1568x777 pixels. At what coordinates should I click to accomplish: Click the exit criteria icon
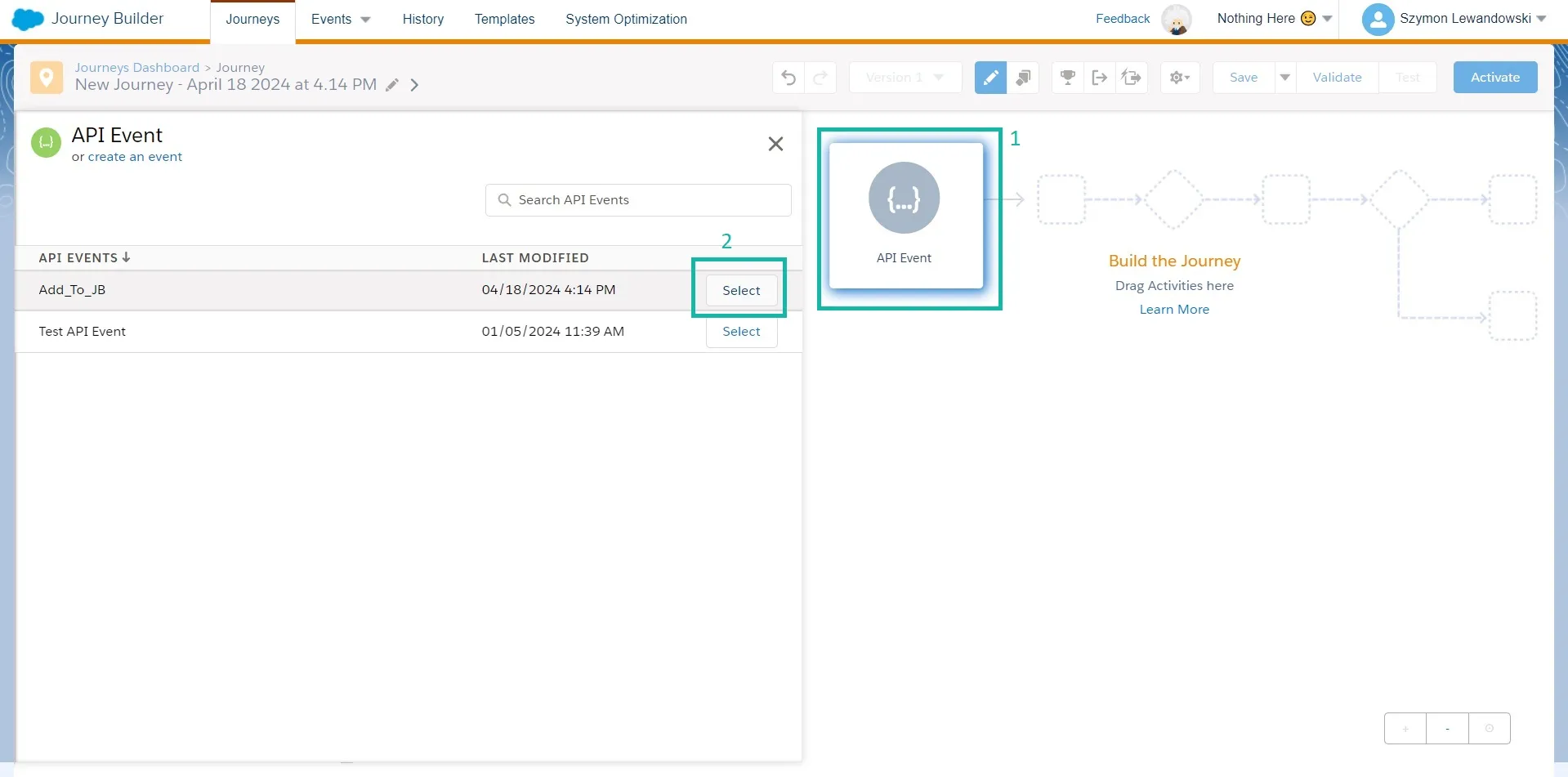[1099, 77]
